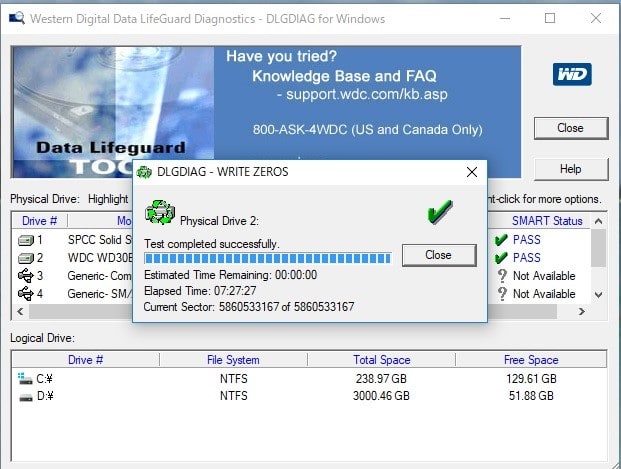Click the blue write zeros progress bar
Screen dimensions: 621x469
click(x=268, y=259)
